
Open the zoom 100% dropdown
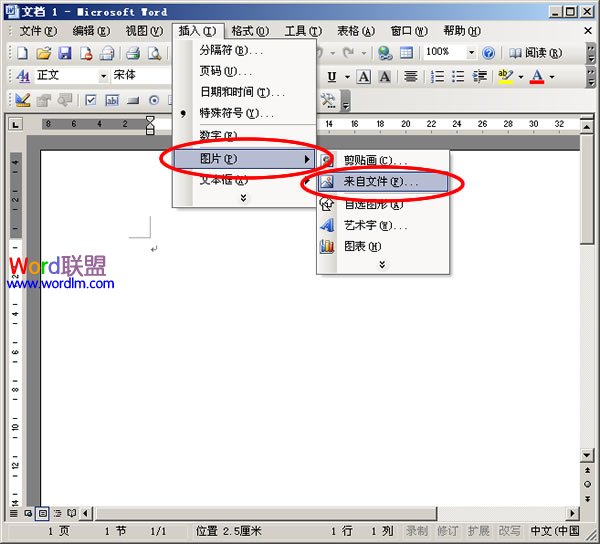(471, 52)
